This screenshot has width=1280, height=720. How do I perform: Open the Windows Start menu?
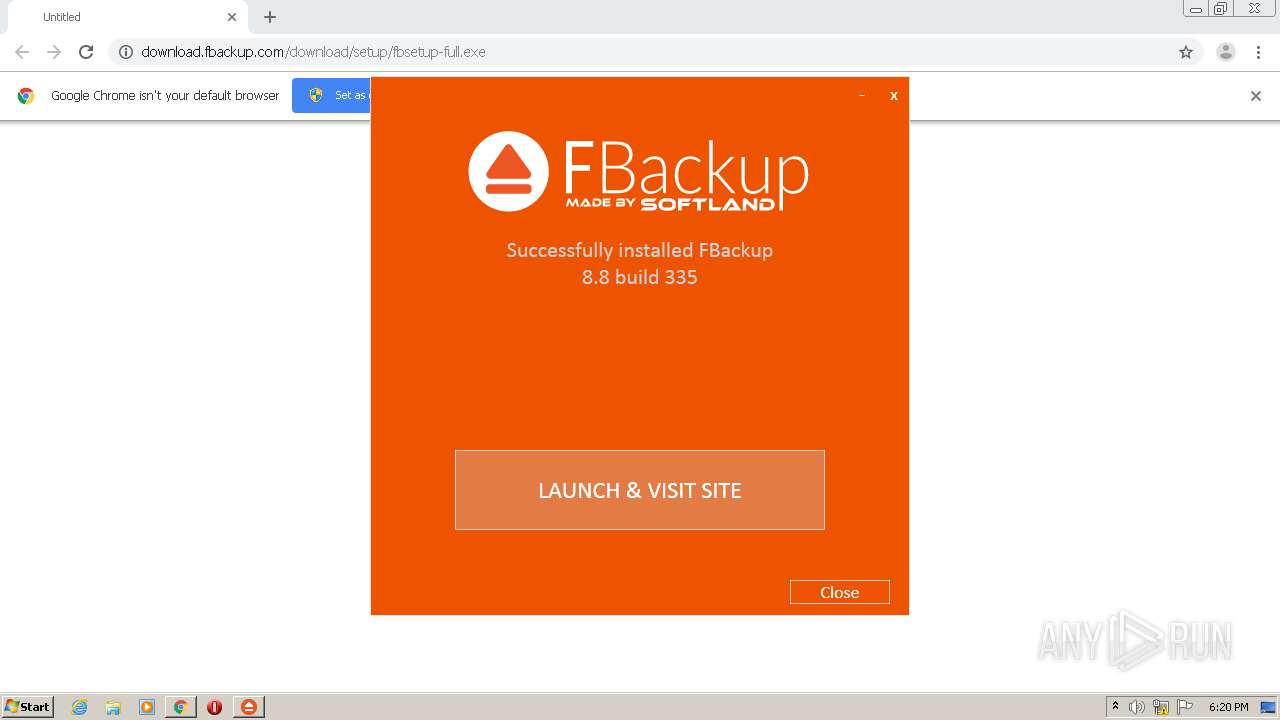pos(28,707)
